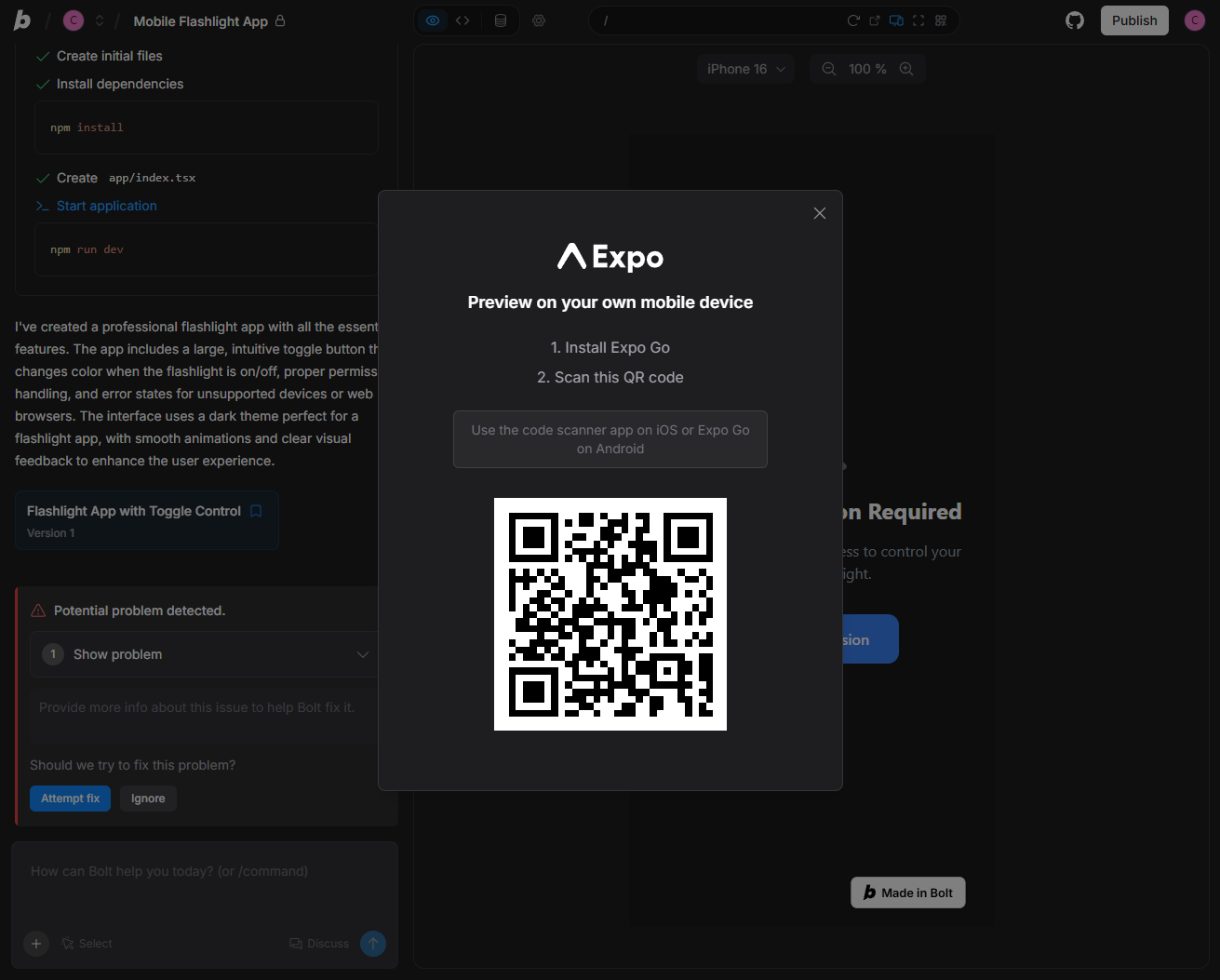The width and height of the screenshot is (1220, 980).
Task: Open the GitHub integration
Action: tap(1074, 20)
